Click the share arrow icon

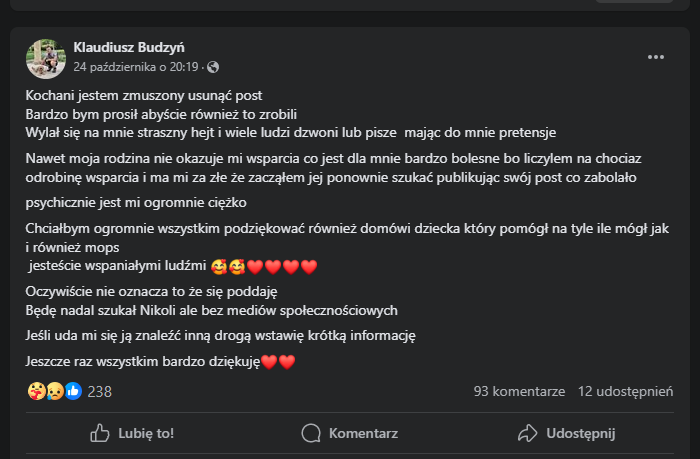528,433
